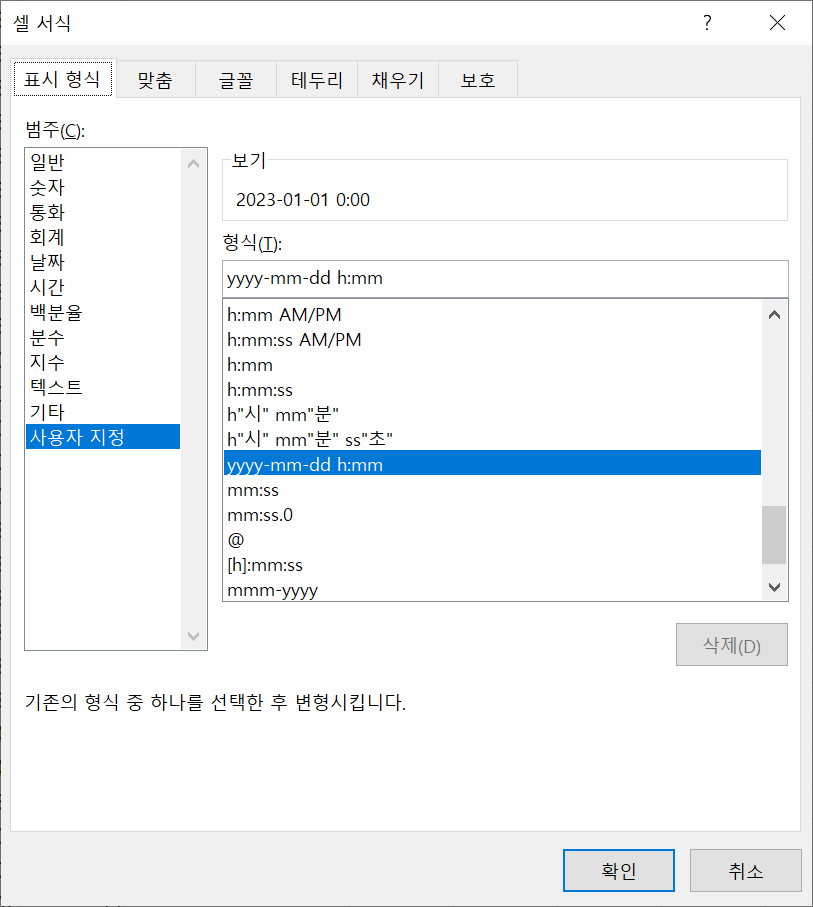Close the 셀 서식 dialog
Viewport: 813px width, 907px height.
click(777, 23)
